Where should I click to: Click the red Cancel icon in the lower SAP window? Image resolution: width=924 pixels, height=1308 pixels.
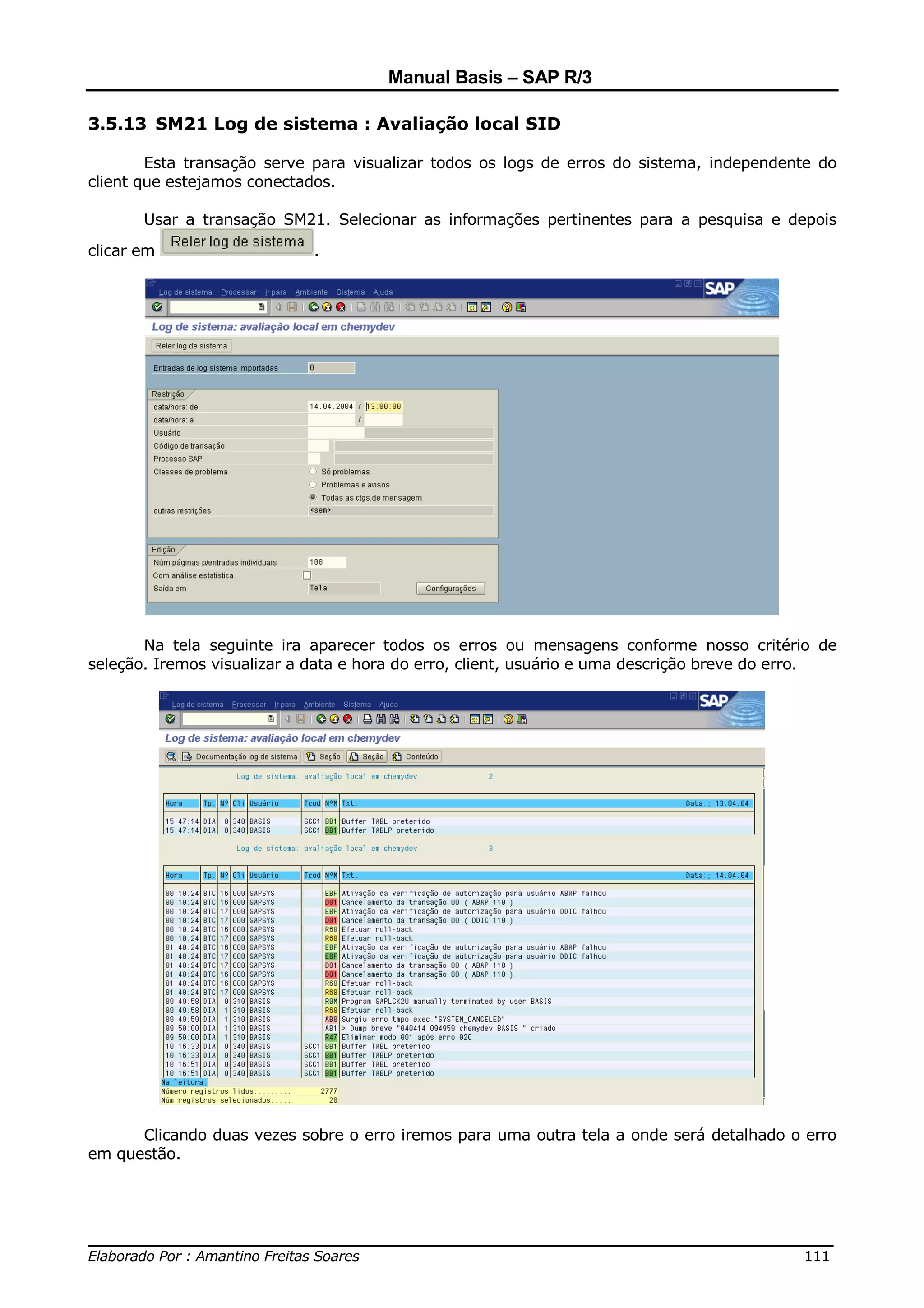tap(348, 719)
